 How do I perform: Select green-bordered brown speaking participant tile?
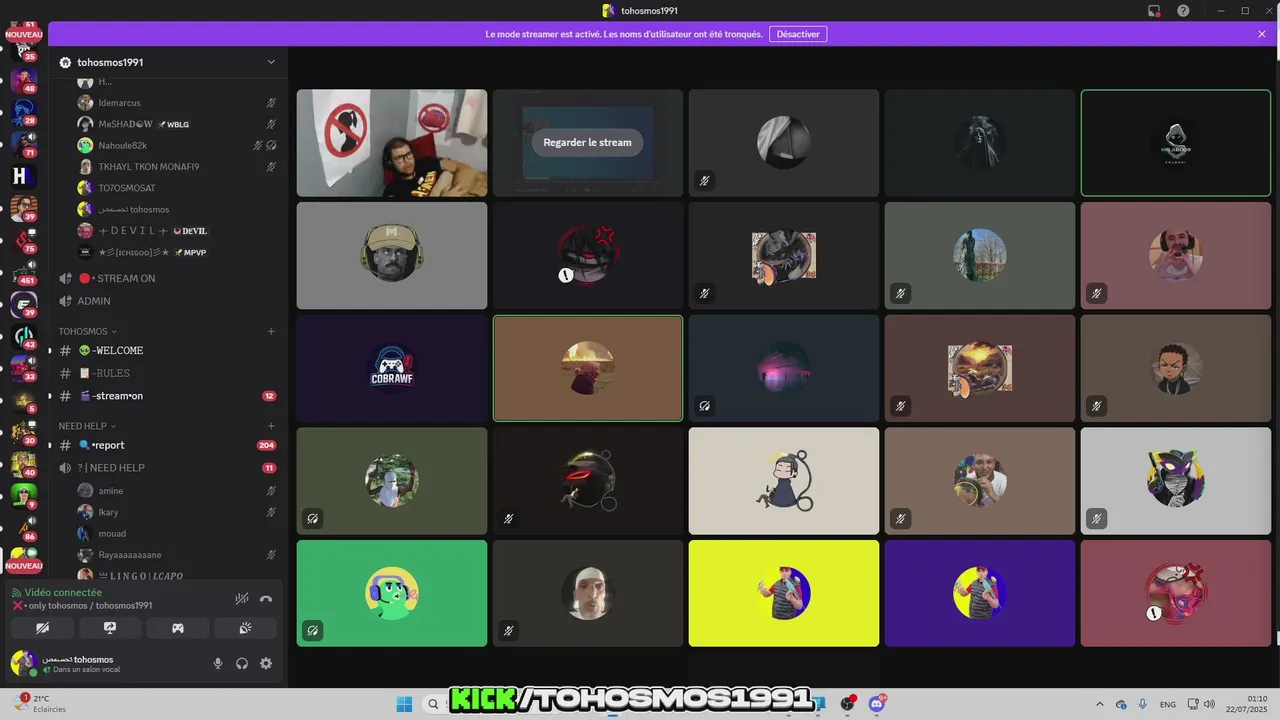[x=588, y=368]
